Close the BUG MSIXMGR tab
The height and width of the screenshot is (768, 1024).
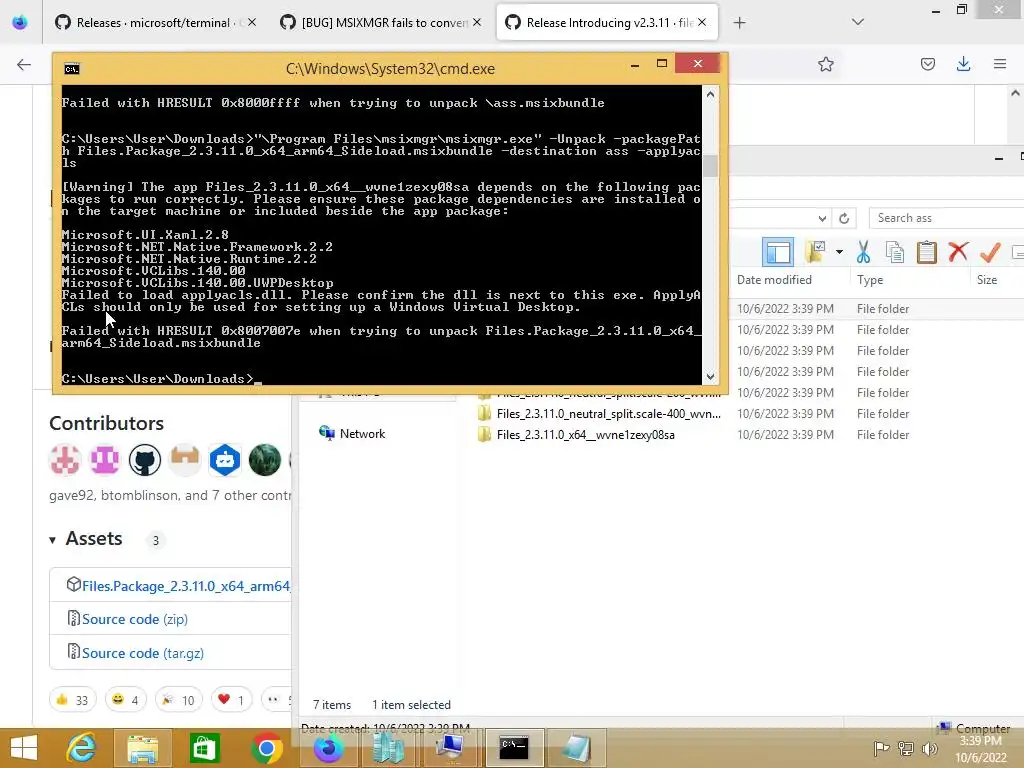(477, 22)
